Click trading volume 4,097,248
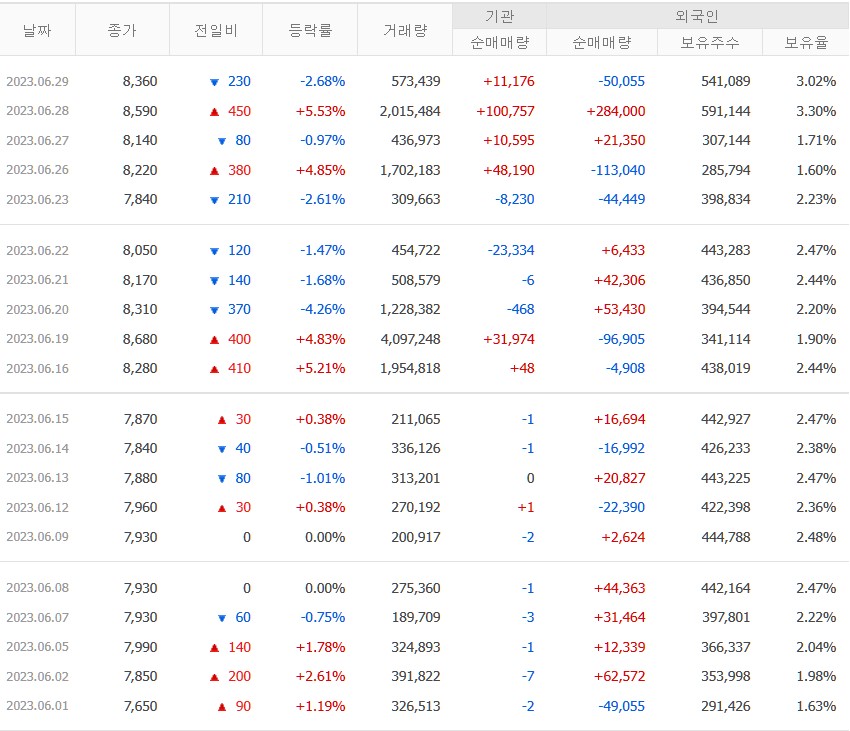This screenshot has height=731, width=850. coord(410,339)
